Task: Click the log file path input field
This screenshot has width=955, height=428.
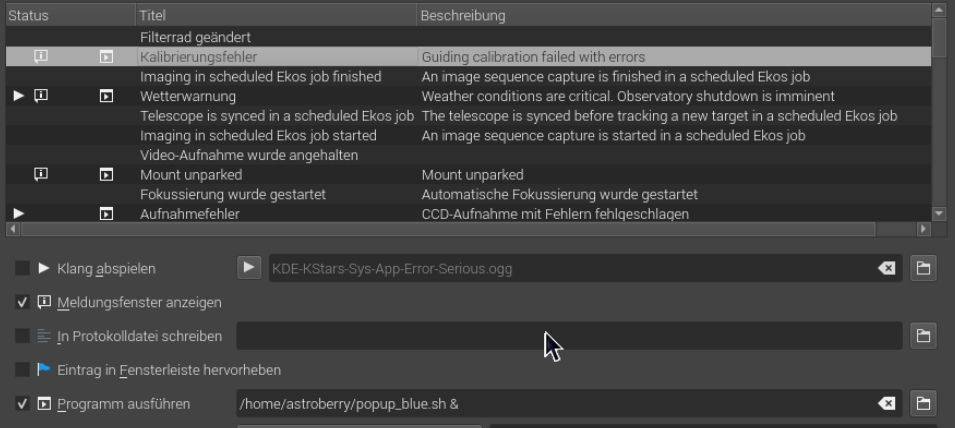Action: tap(569, 336)
